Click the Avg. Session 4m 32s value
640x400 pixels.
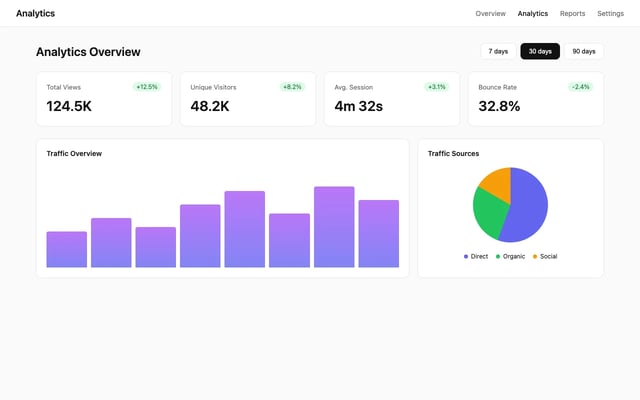(x=358, y=106)
